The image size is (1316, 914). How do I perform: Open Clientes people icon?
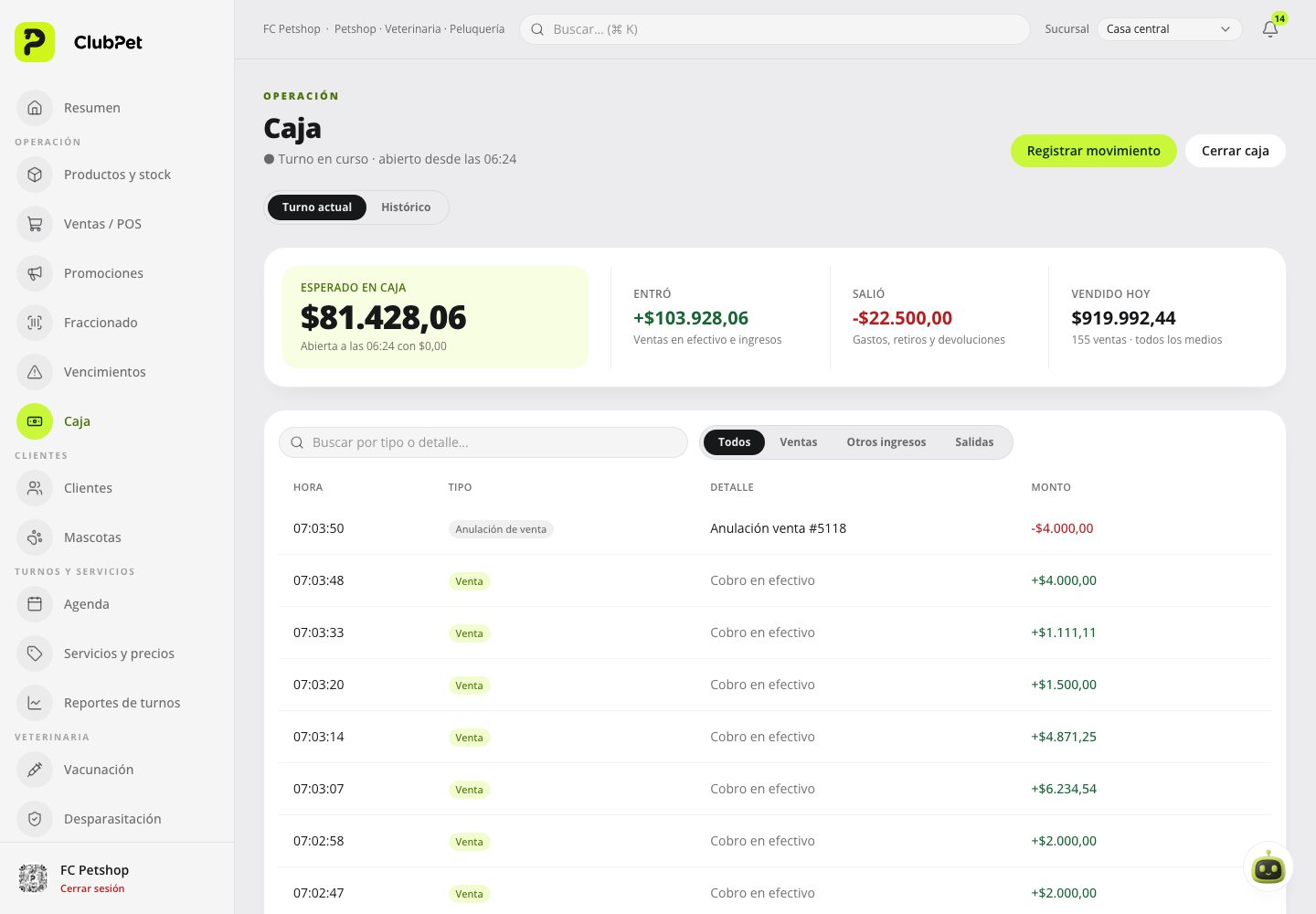pyautogui.click(x=35, y=488)
